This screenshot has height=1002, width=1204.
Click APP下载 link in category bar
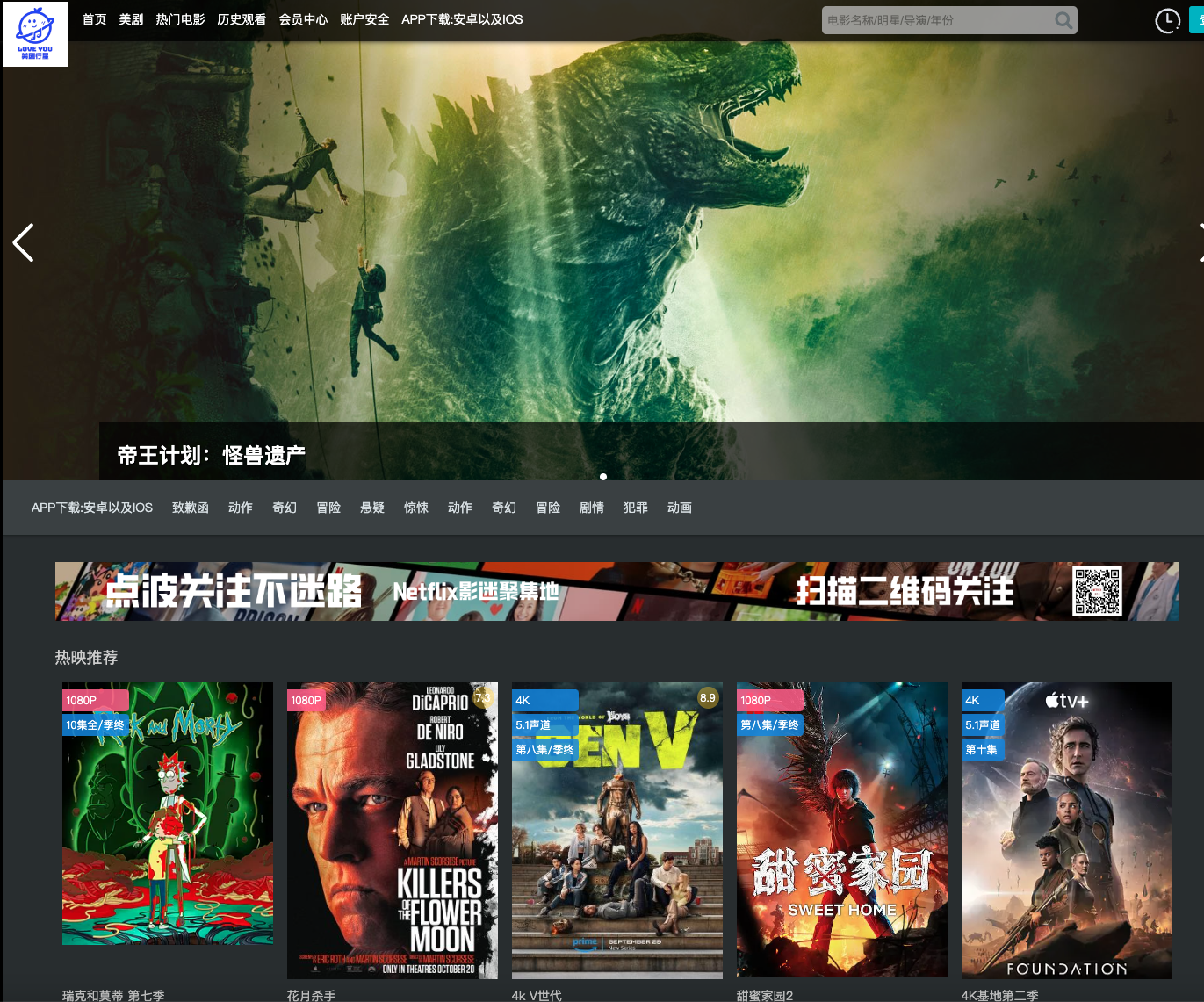click(92, 508)
